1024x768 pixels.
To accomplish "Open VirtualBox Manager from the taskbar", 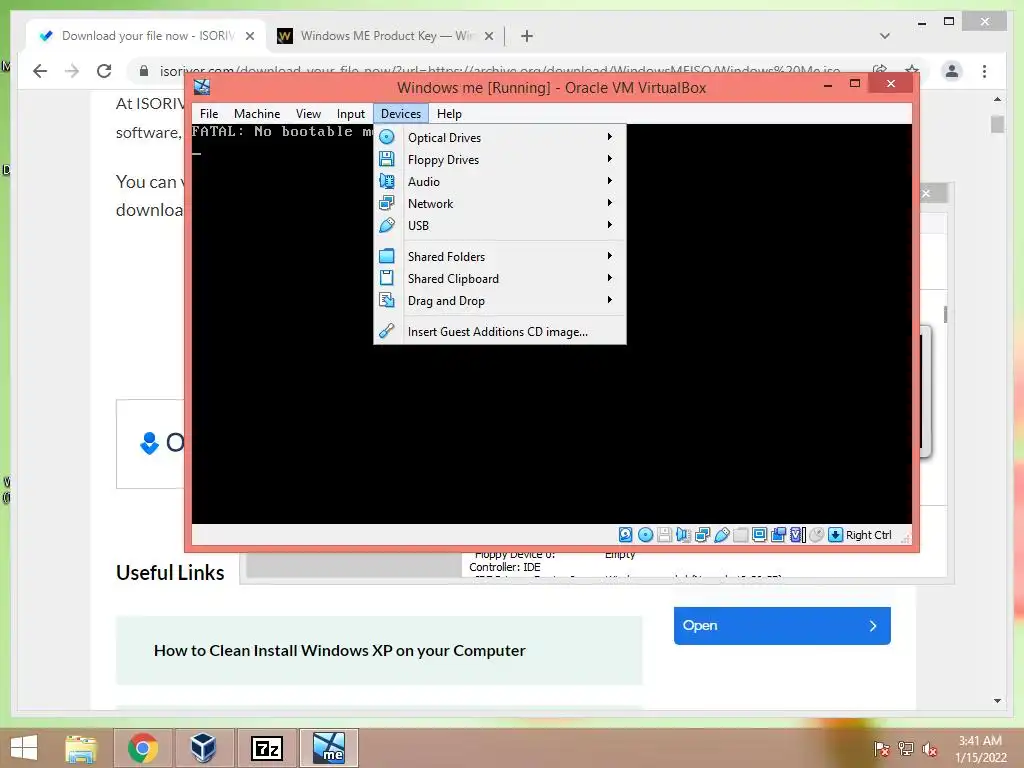I will tap(203, 748).
